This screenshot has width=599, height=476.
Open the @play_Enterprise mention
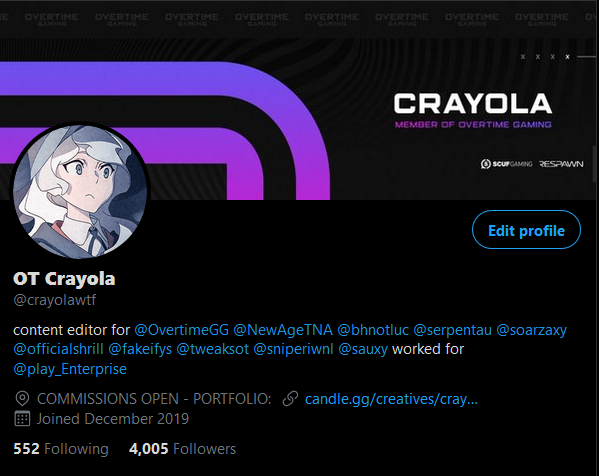click(x=70, y=369)
